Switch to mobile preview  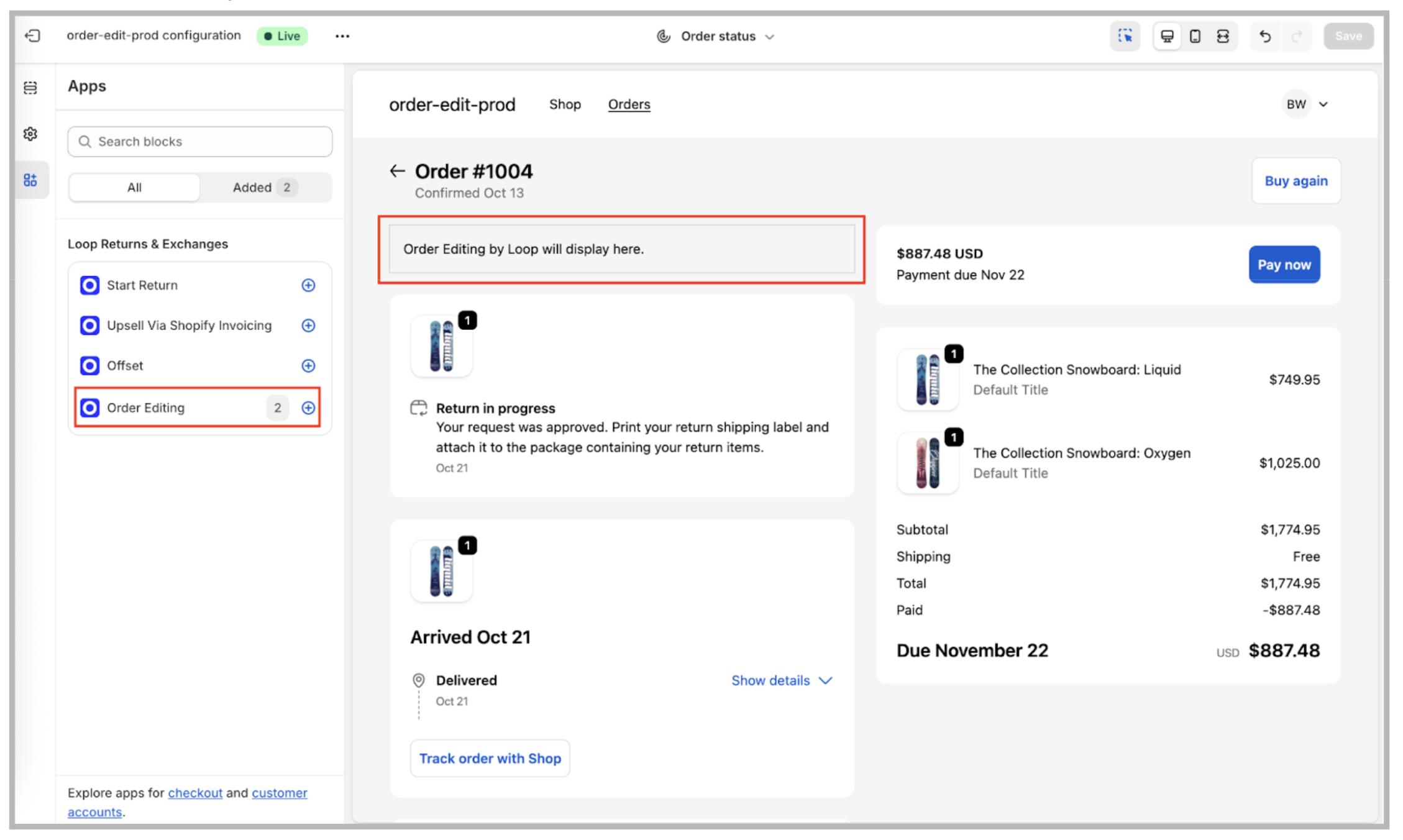pyautogui.click(x=1195, y=36)
